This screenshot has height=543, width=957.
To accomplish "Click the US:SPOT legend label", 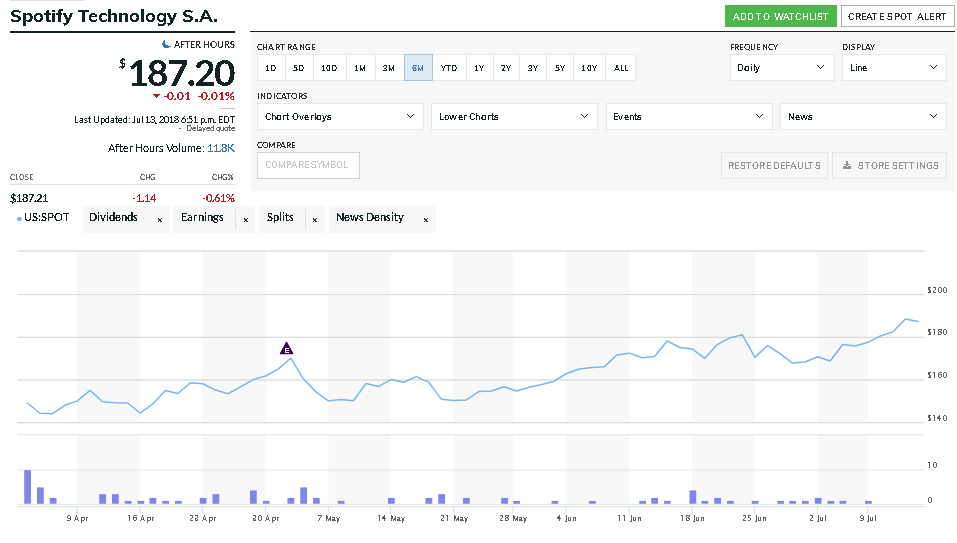I will [x=46, y=217].
